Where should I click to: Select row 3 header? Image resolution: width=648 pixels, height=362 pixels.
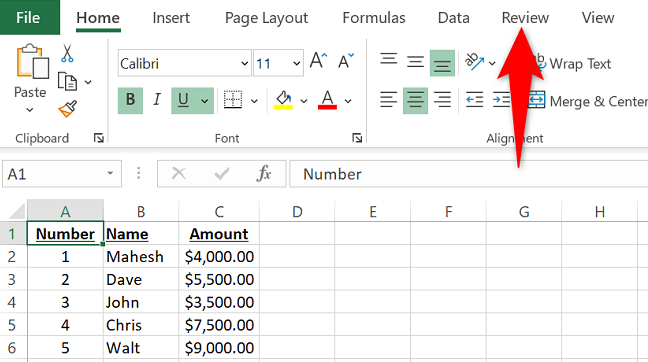pos(13,279)
